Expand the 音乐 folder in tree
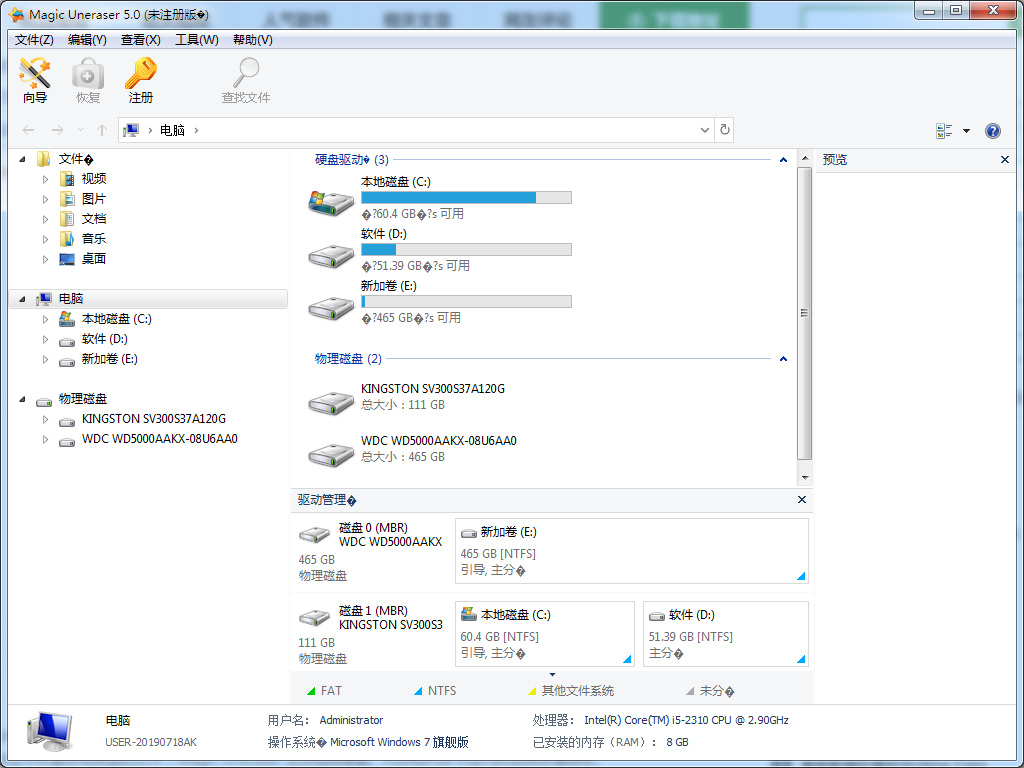This screenshot has width=1024, height=768. coord(45,239)
